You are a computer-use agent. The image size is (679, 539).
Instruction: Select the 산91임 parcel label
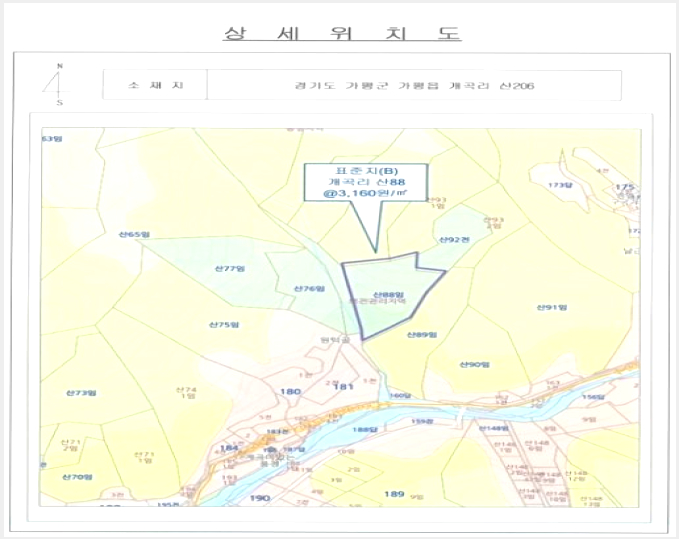click(552, 307)
